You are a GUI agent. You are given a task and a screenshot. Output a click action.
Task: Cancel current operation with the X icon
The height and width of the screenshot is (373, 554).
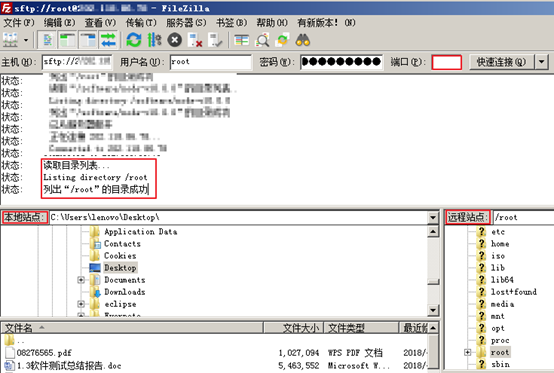(x=175, y=40)
